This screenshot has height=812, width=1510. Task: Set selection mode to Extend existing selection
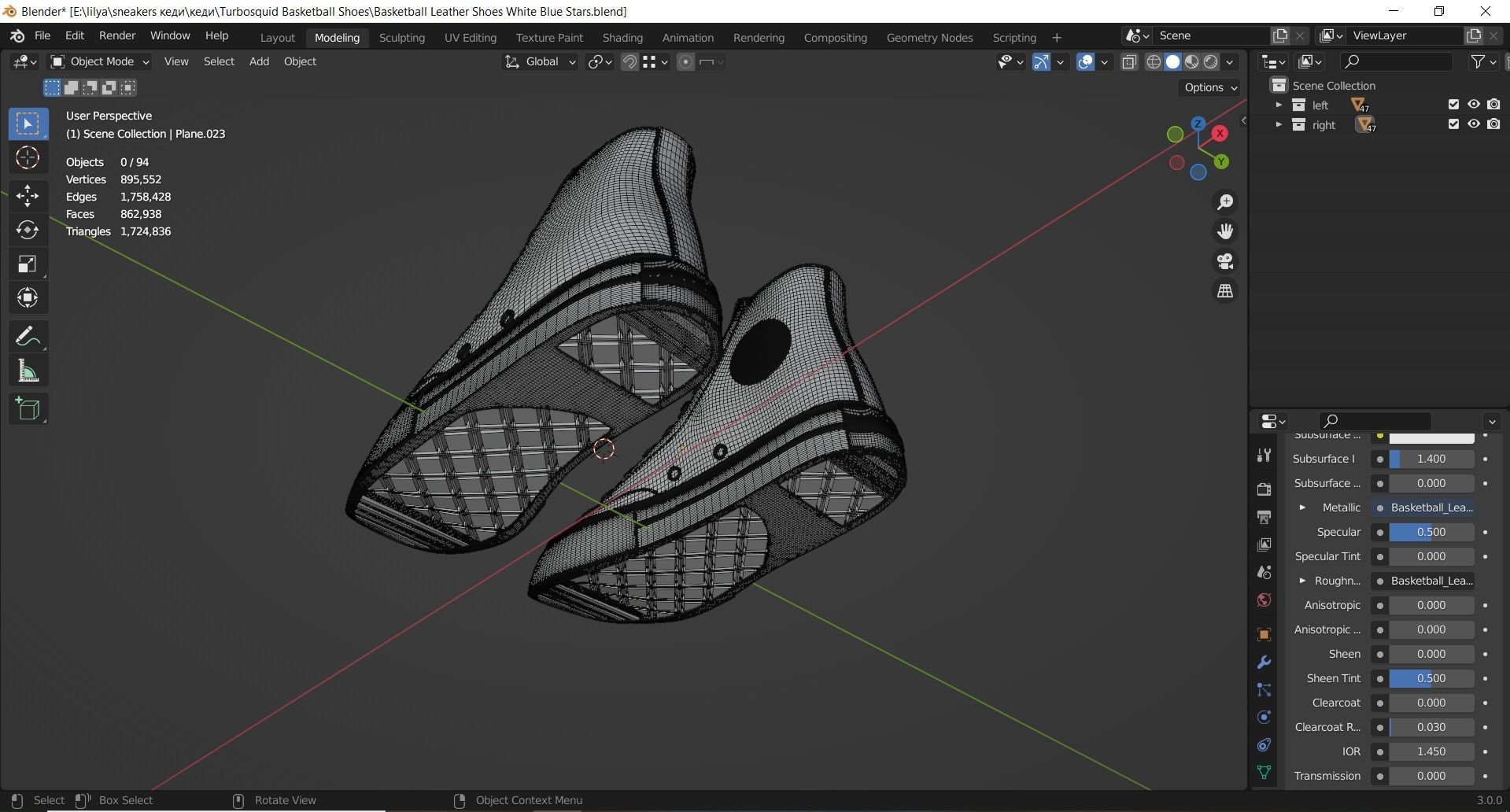71,87
